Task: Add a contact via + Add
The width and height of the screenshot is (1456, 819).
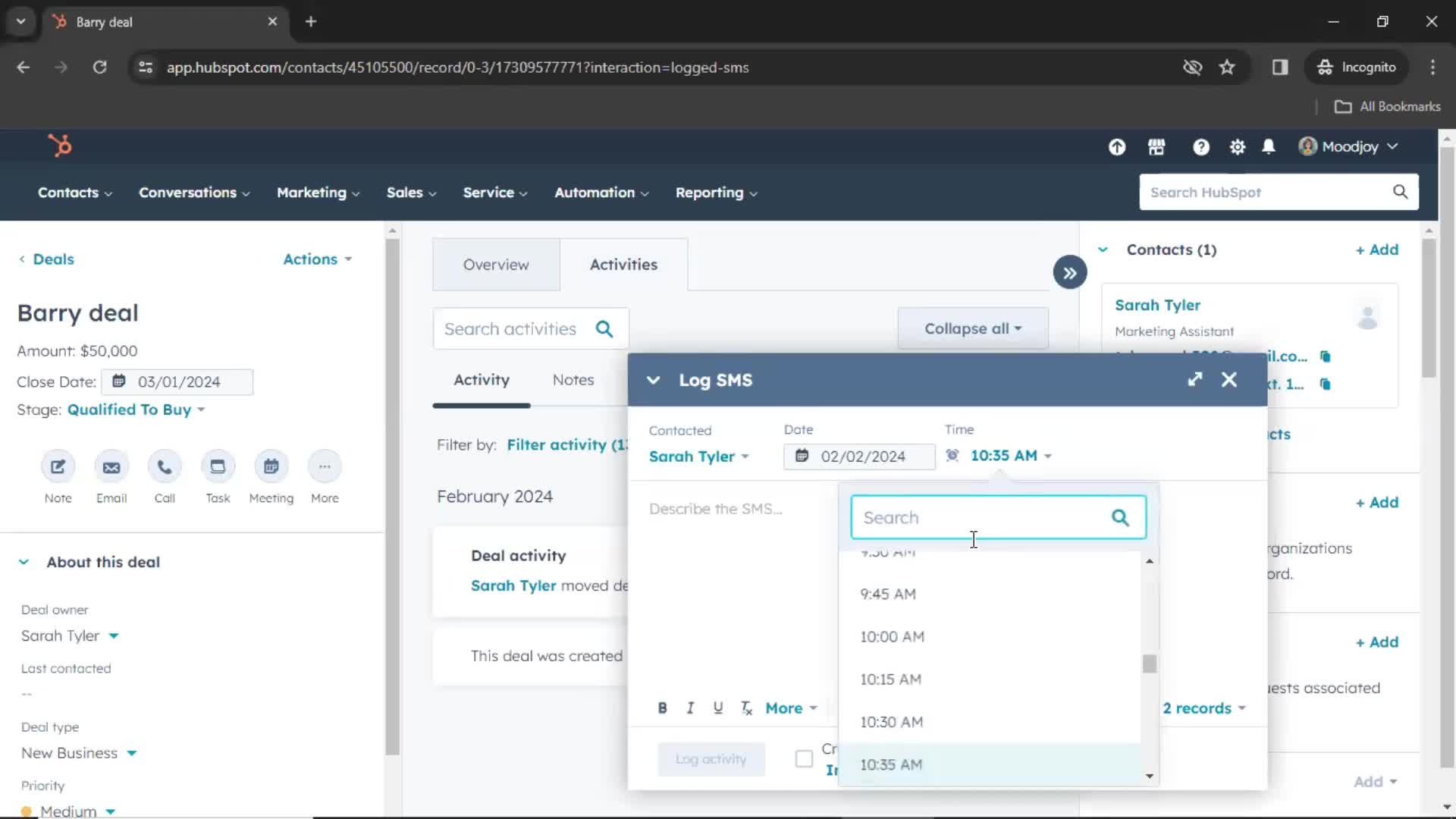Action: 1377,249
